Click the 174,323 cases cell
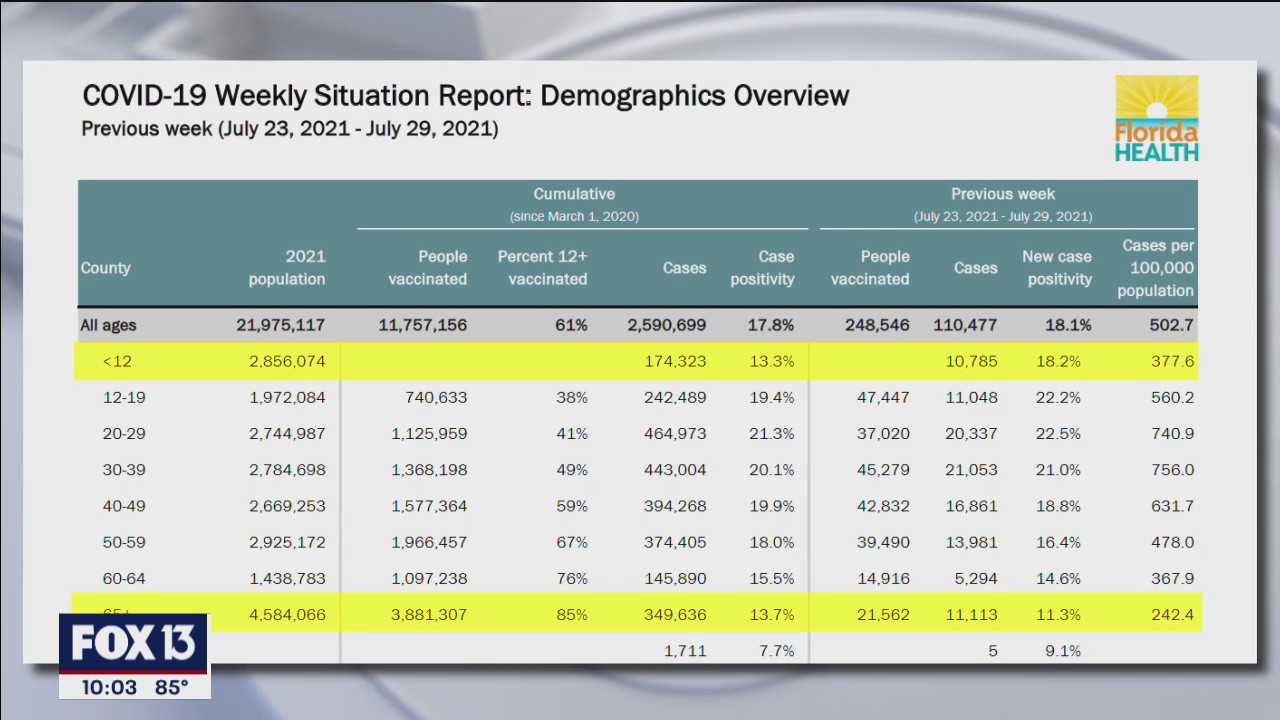This screenshot has width=1280, height=720. click(675, 361)
